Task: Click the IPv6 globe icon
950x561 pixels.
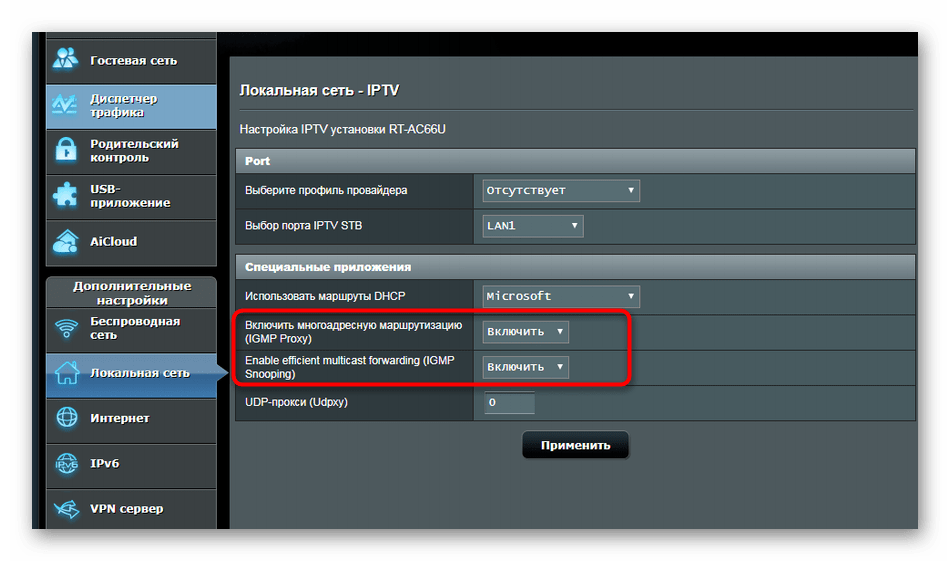Action: coord(67,463)
